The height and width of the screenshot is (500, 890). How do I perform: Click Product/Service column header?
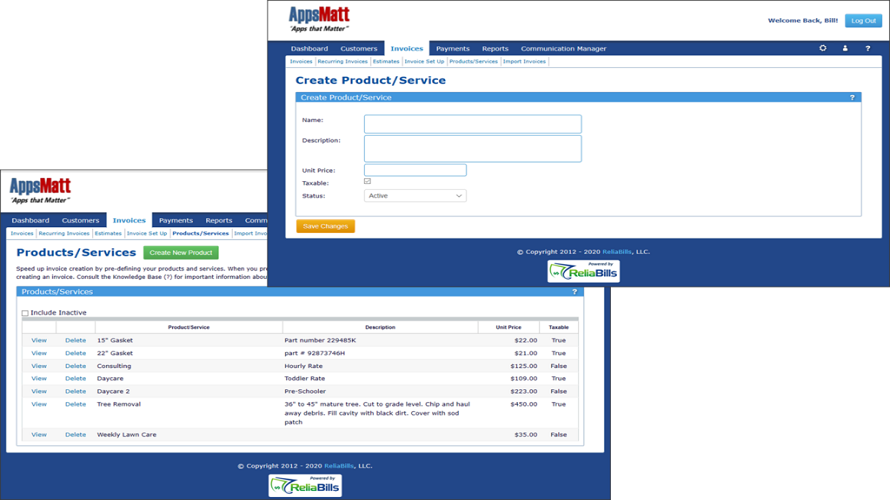pyautogui.click(x=189, y=327)
